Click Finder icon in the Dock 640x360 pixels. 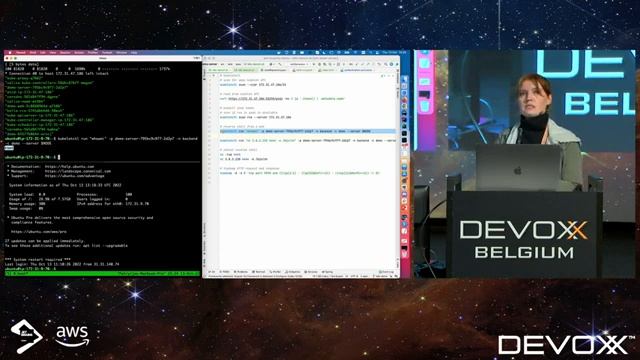404,79
